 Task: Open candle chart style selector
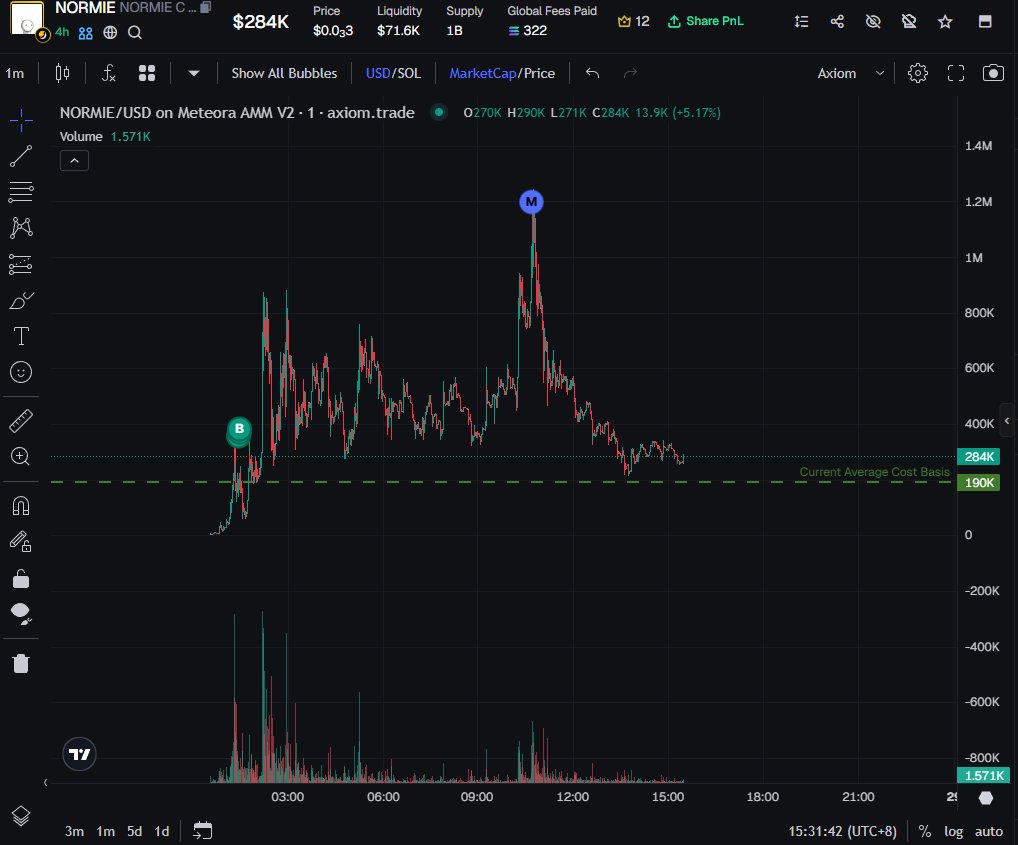tap(62, 73)
